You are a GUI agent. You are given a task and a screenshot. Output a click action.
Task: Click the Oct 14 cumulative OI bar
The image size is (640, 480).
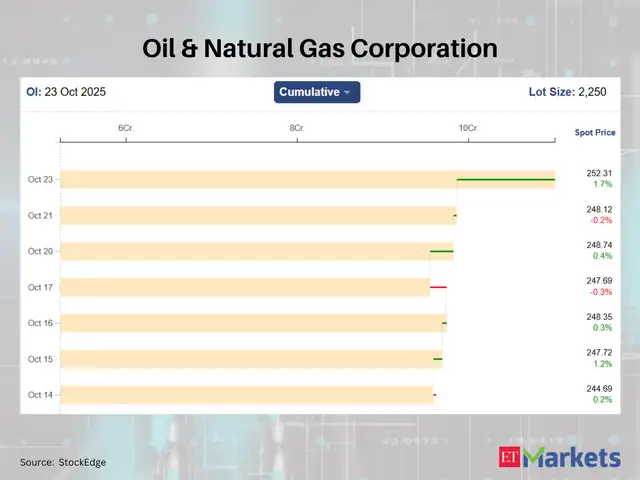click(x=246, y=395)
